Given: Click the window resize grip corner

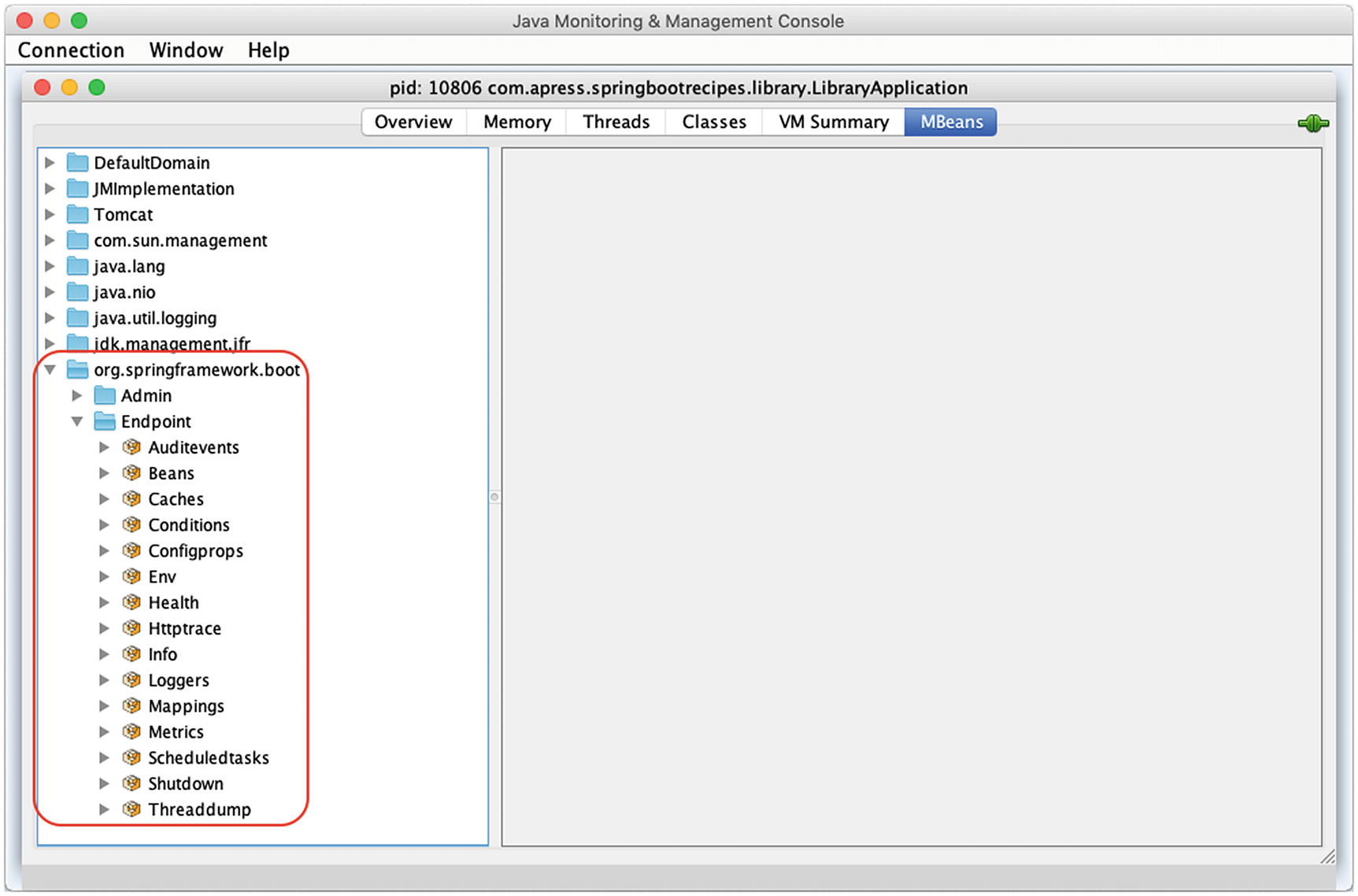Looking at the screenshot, I should [x=1327, y=856].
